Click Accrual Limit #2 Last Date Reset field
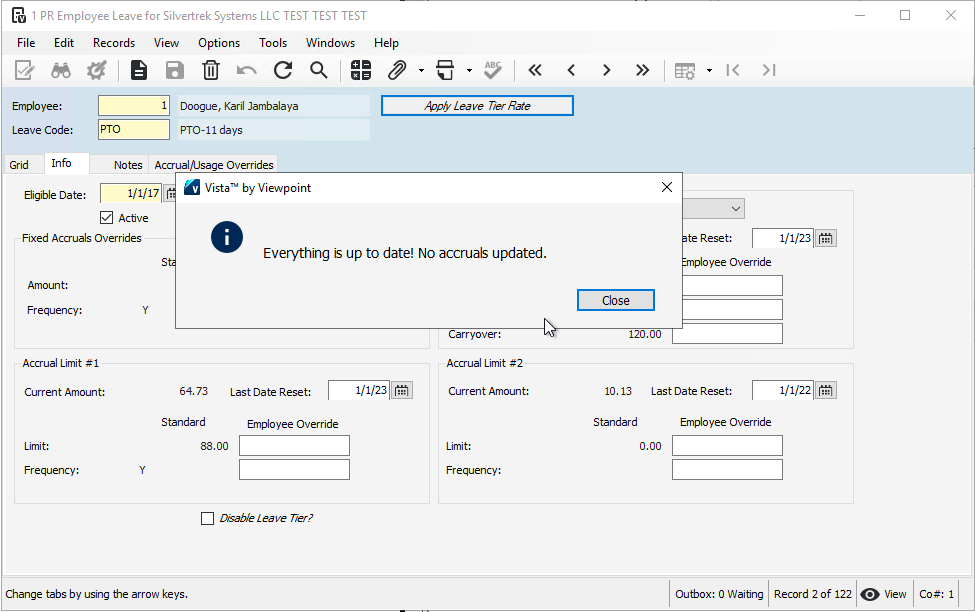975x612 pixels. [782, 391]
